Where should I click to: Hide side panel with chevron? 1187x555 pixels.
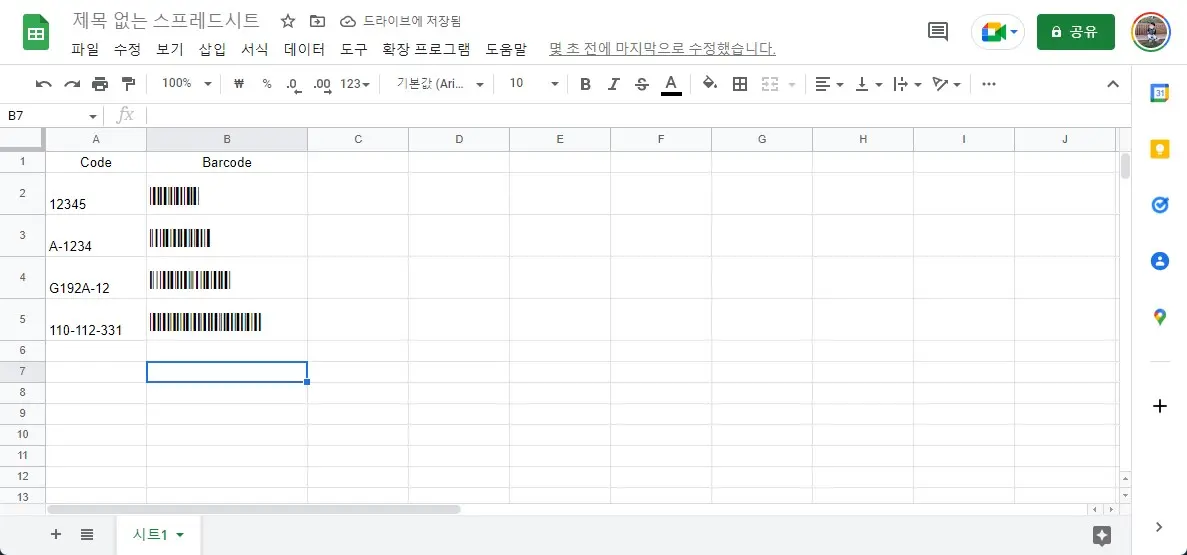pyautogui.click(x=1159, y=527)
